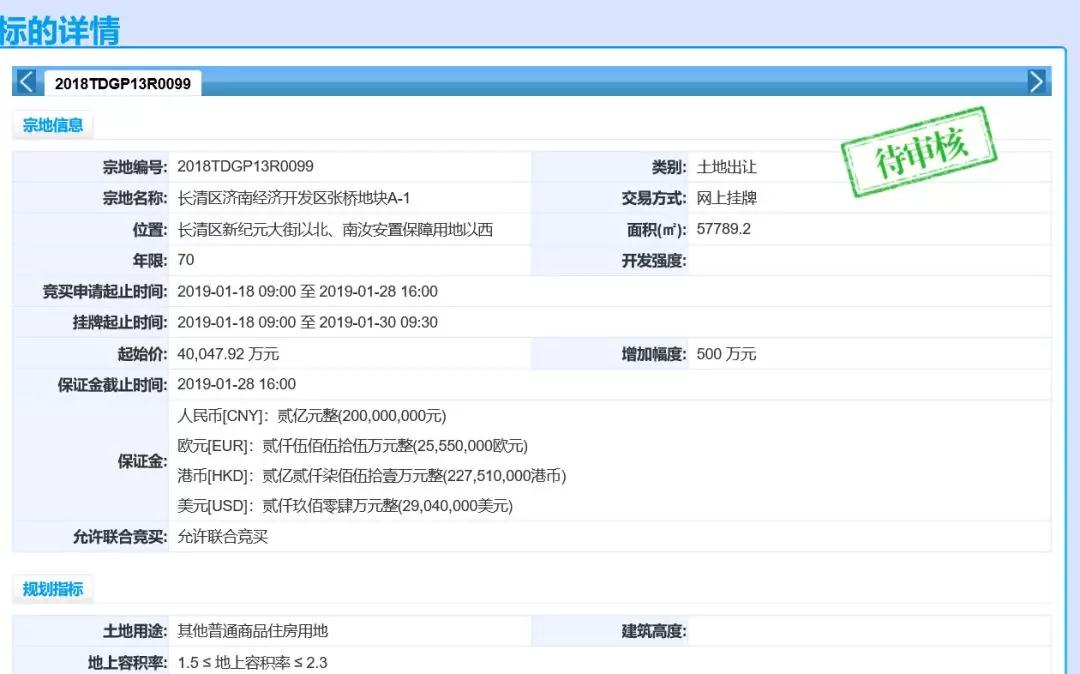1080x674 pixels.
Task: Click the increment value 500 万元
Action: tap(726, 354)
